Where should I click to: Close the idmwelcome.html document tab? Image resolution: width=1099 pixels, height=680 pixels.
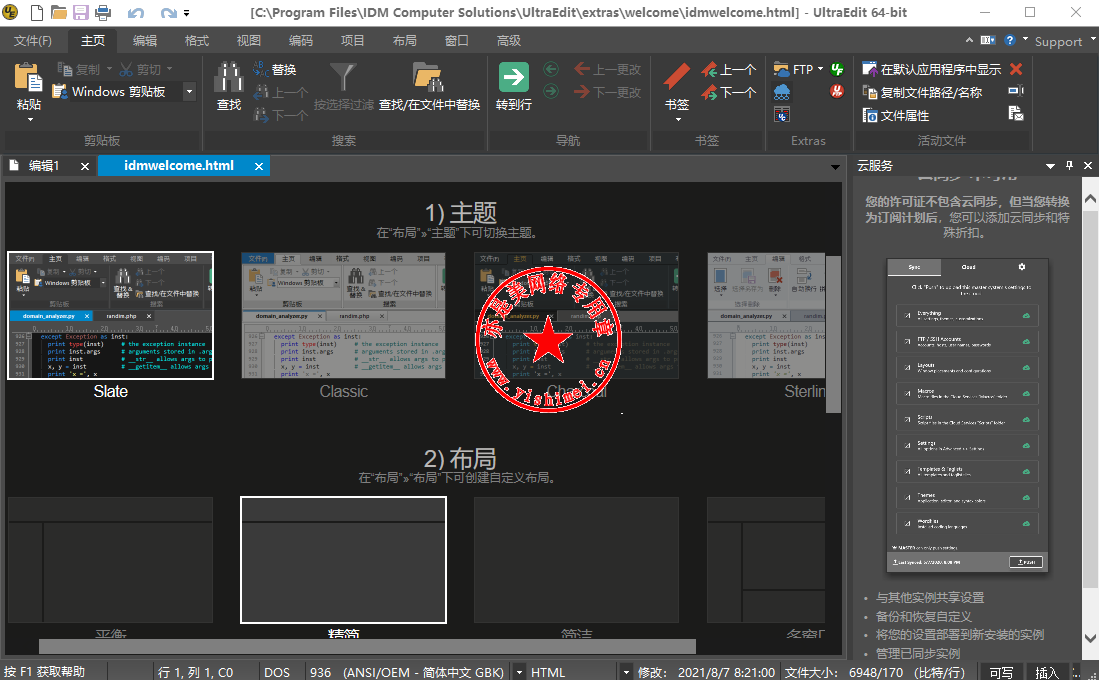pyautogui.click(x=259, y=166)
